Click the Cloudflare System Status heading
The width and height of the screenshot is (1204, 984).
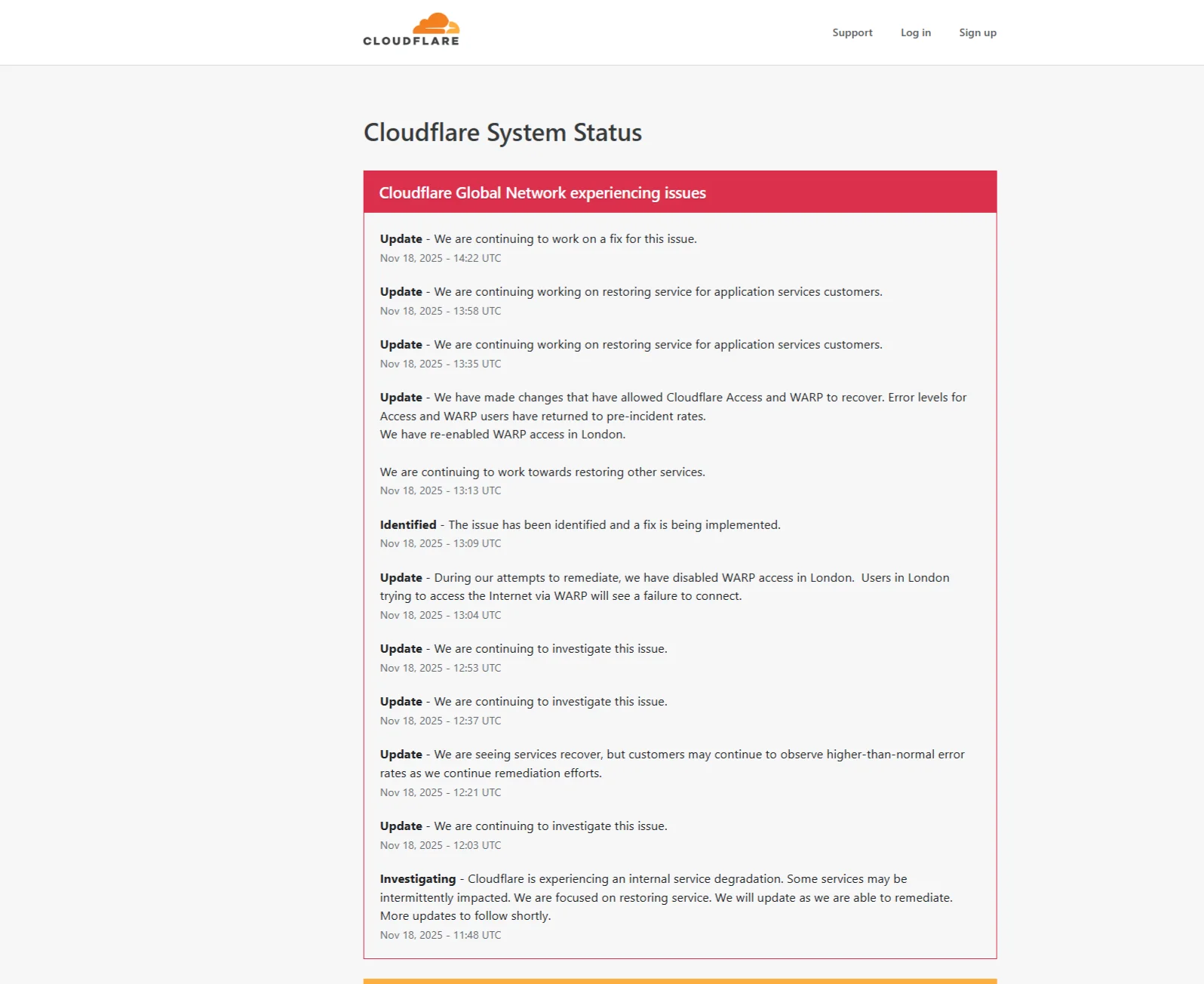pos(502,133)
